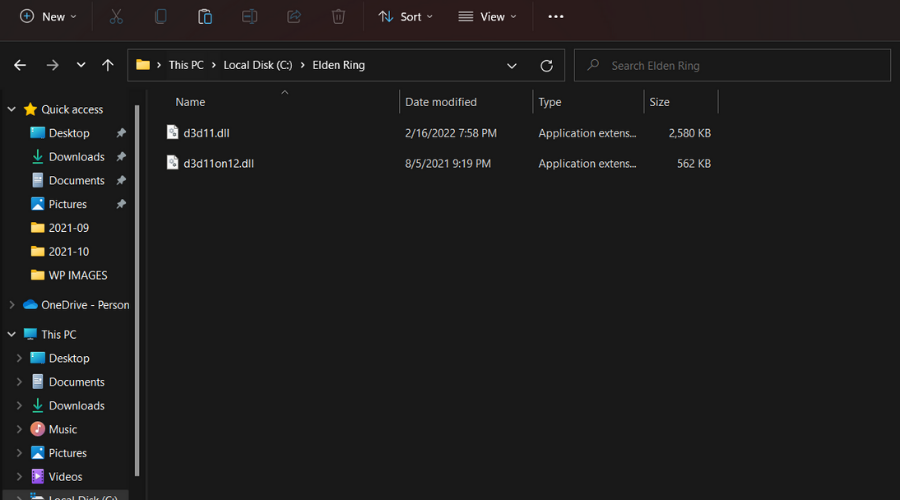Expand address bar history dropdown
900x500 pixels.
point(511,65)
